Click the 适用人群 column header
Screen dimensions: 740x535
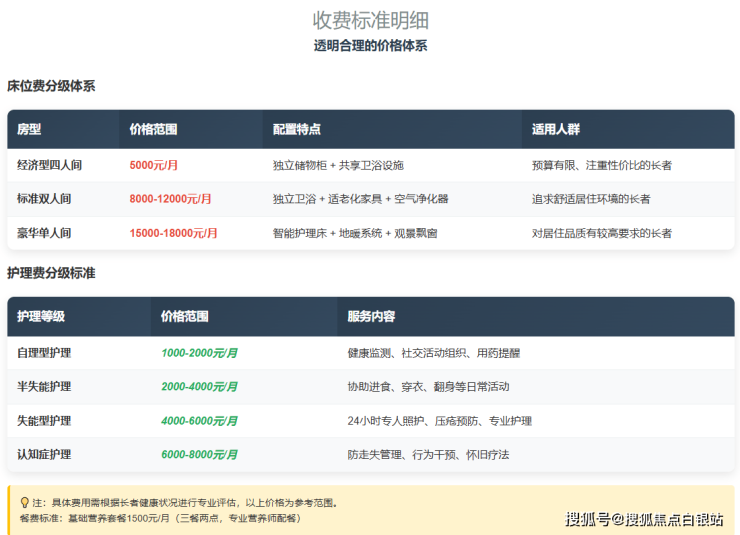pos(556,130)
